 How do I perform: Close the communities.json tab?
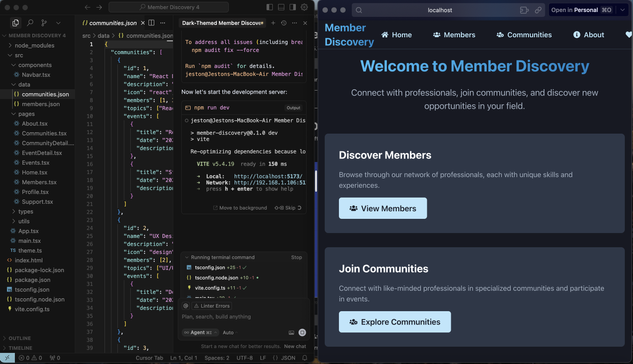coord(143,23)
